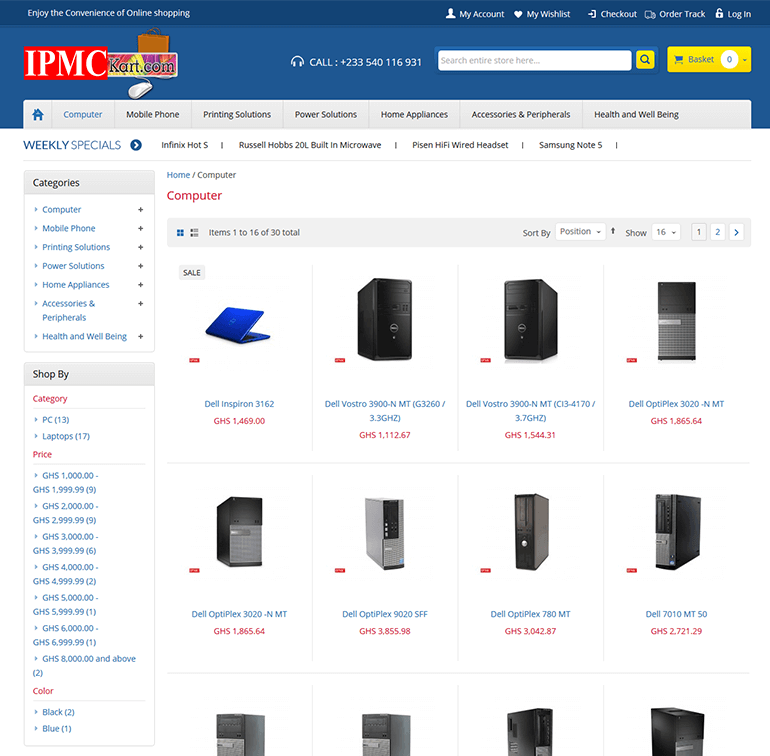
Task: Click the My Account person icon
Action: (x=450, y=13)
